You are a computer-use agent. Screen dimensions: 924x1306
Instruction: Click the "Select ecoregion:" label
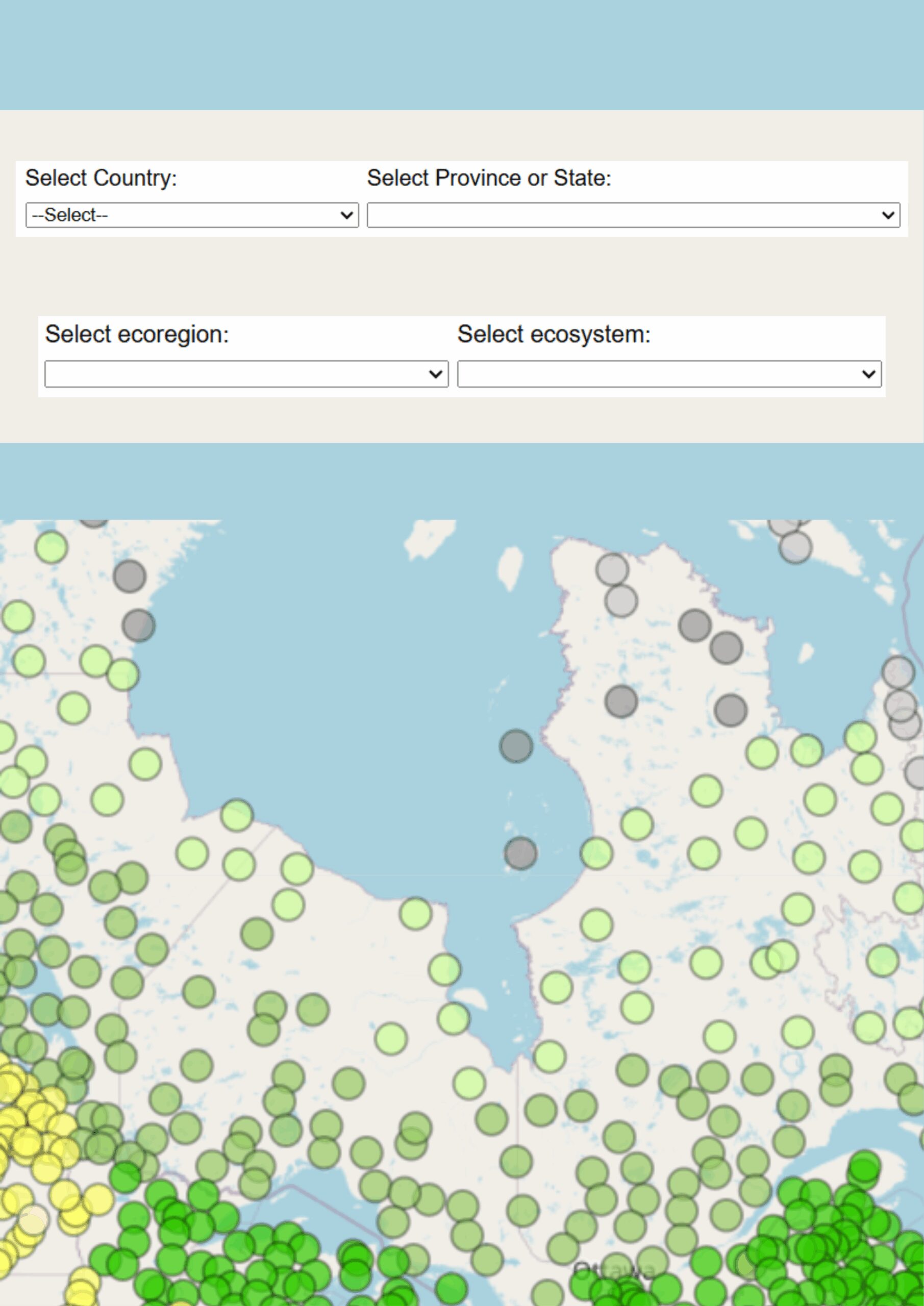[x=137, y=335]
